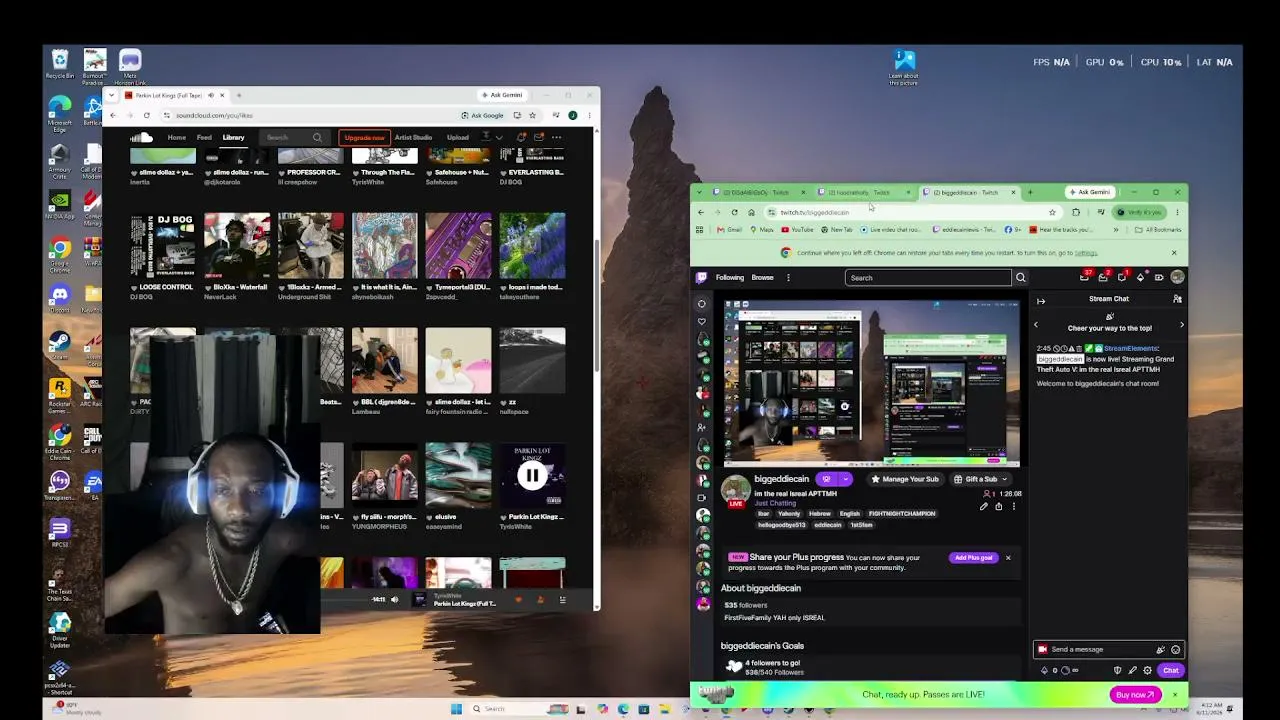Toggle like on the elusive track
This screenshot has width=1280, height=720.
click(x=429, y=517)
